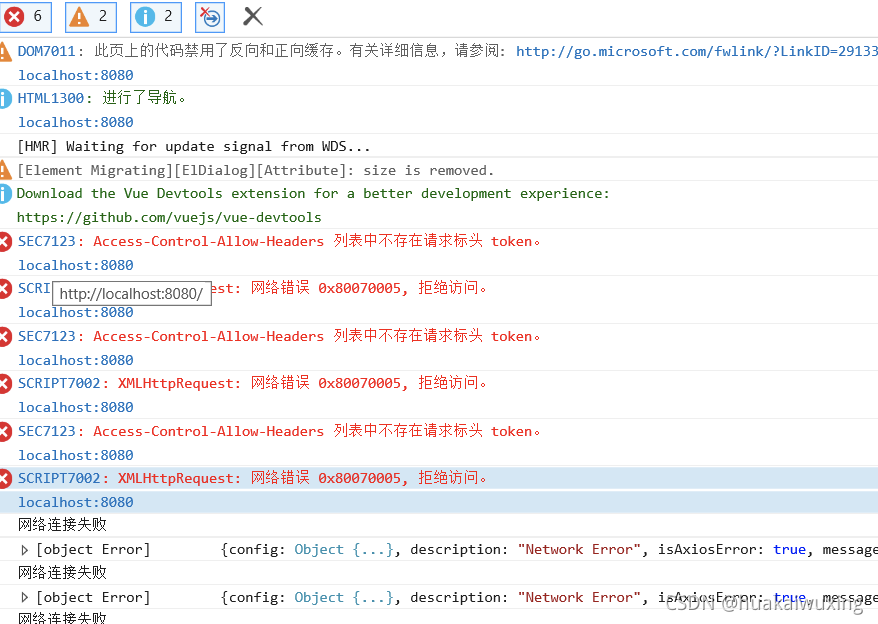This screenshot has width=878, height=624.
Task: Toggle the info filter showing count 2
Action: [152, 16]
